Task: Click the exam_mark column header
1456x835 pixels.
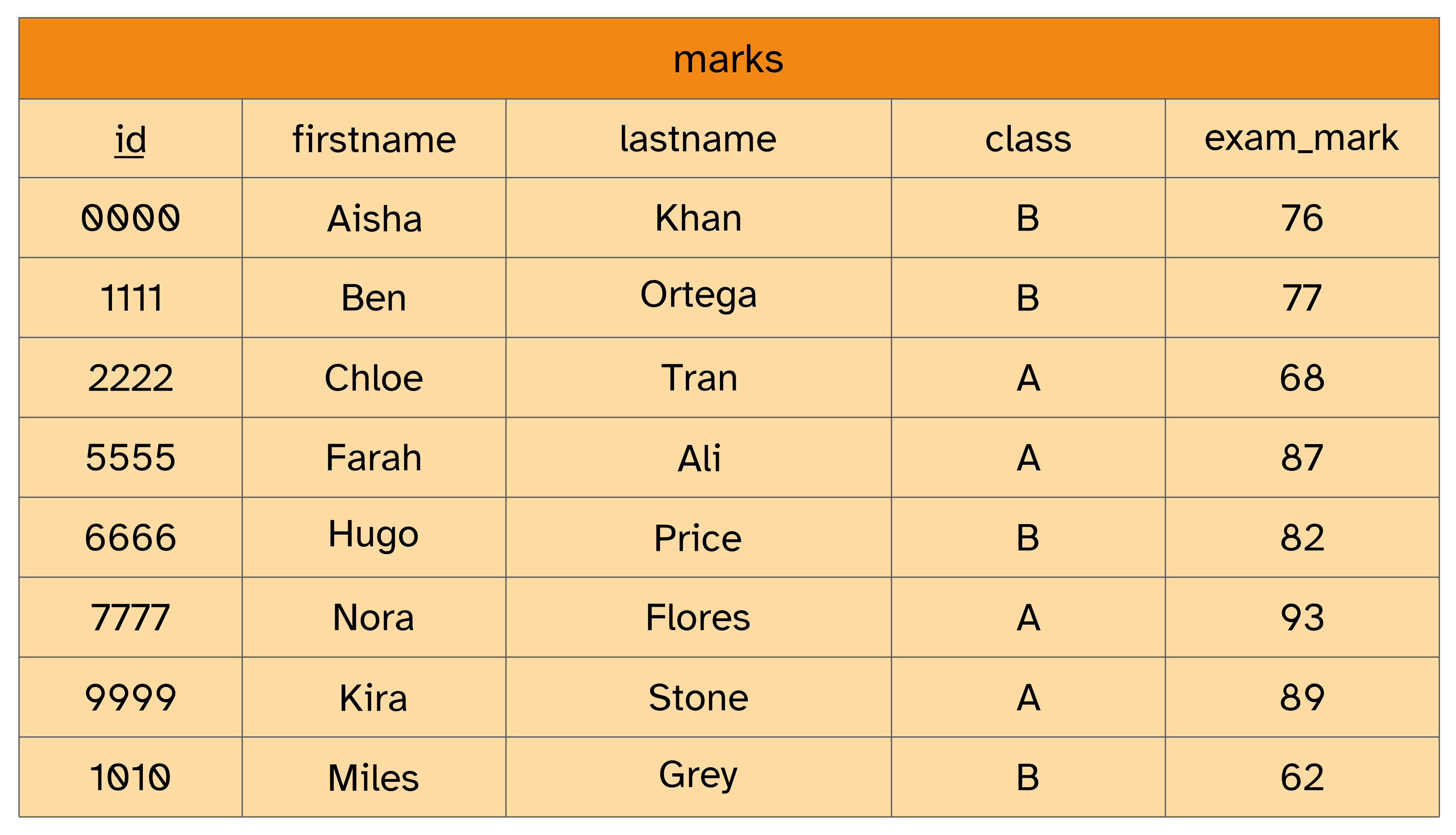Action: point(1301,138)
